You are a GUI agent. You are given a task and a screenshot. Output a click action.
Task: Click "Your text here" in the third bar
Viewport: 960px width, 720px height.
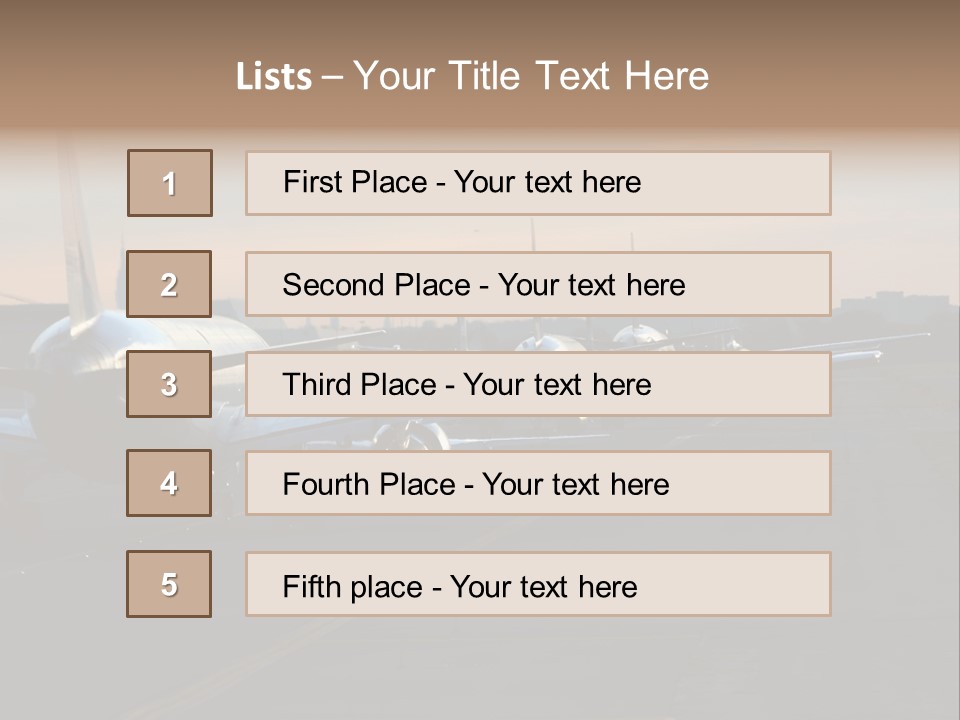click(x=557, y=385)
